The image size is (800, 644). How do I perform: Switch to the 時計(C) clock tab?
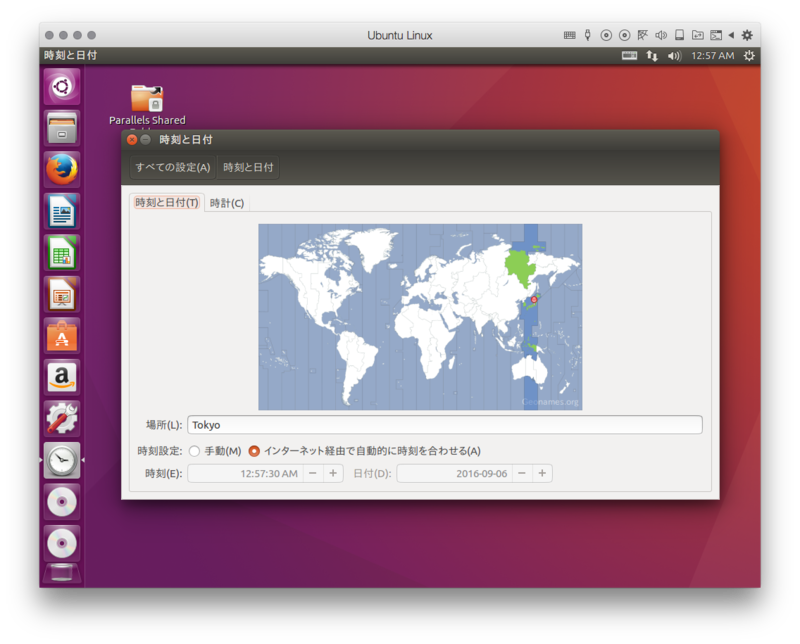[x=227, y=203]
